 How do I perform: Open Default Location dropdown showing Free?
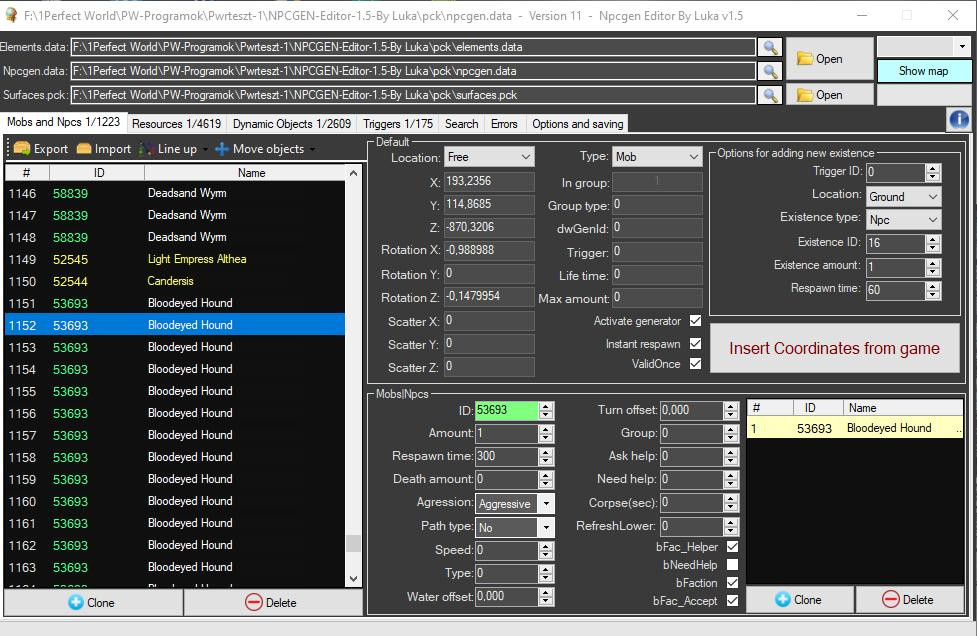489,157
